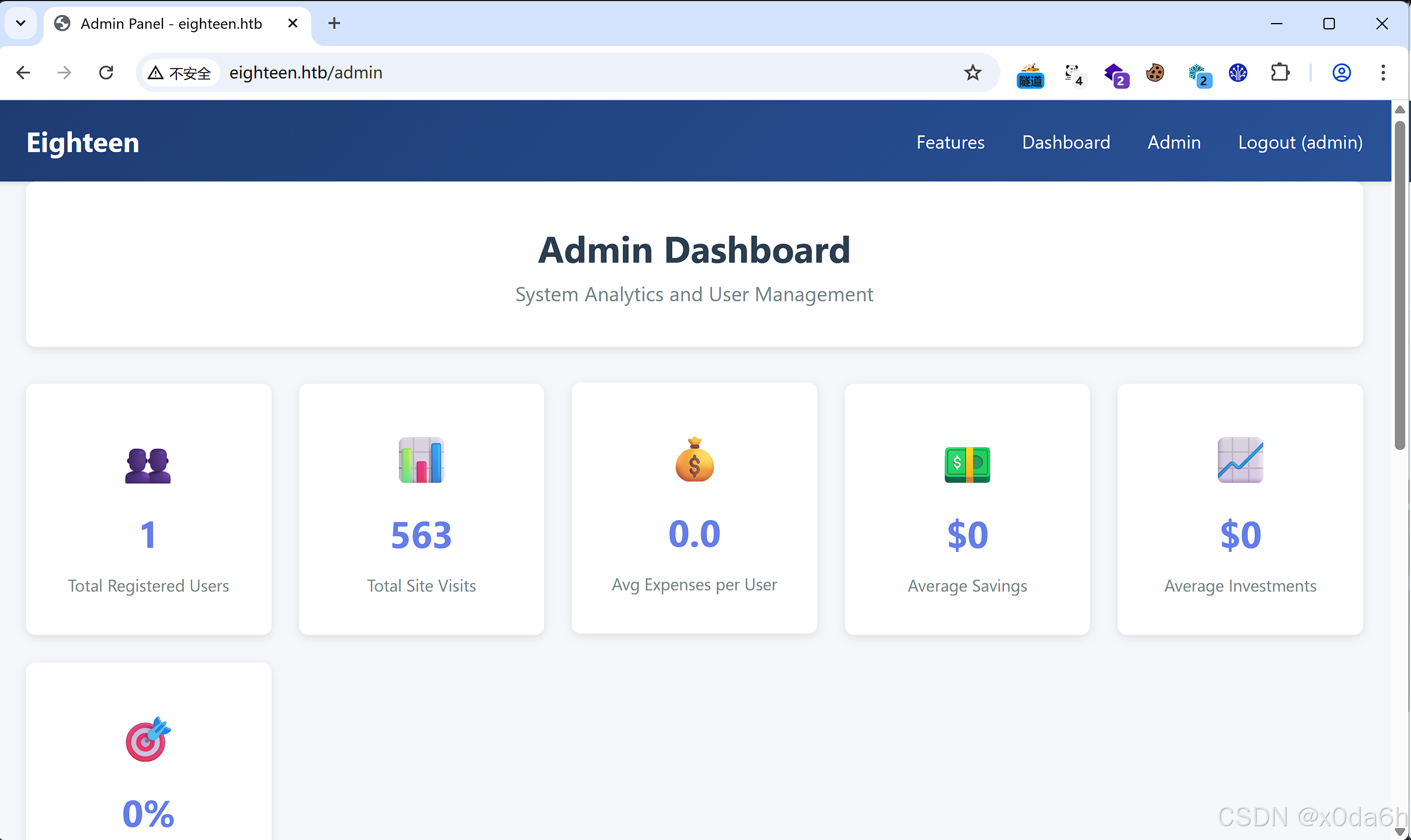
Task: Click the bookmark star icon
Action: tap(972, 73)
